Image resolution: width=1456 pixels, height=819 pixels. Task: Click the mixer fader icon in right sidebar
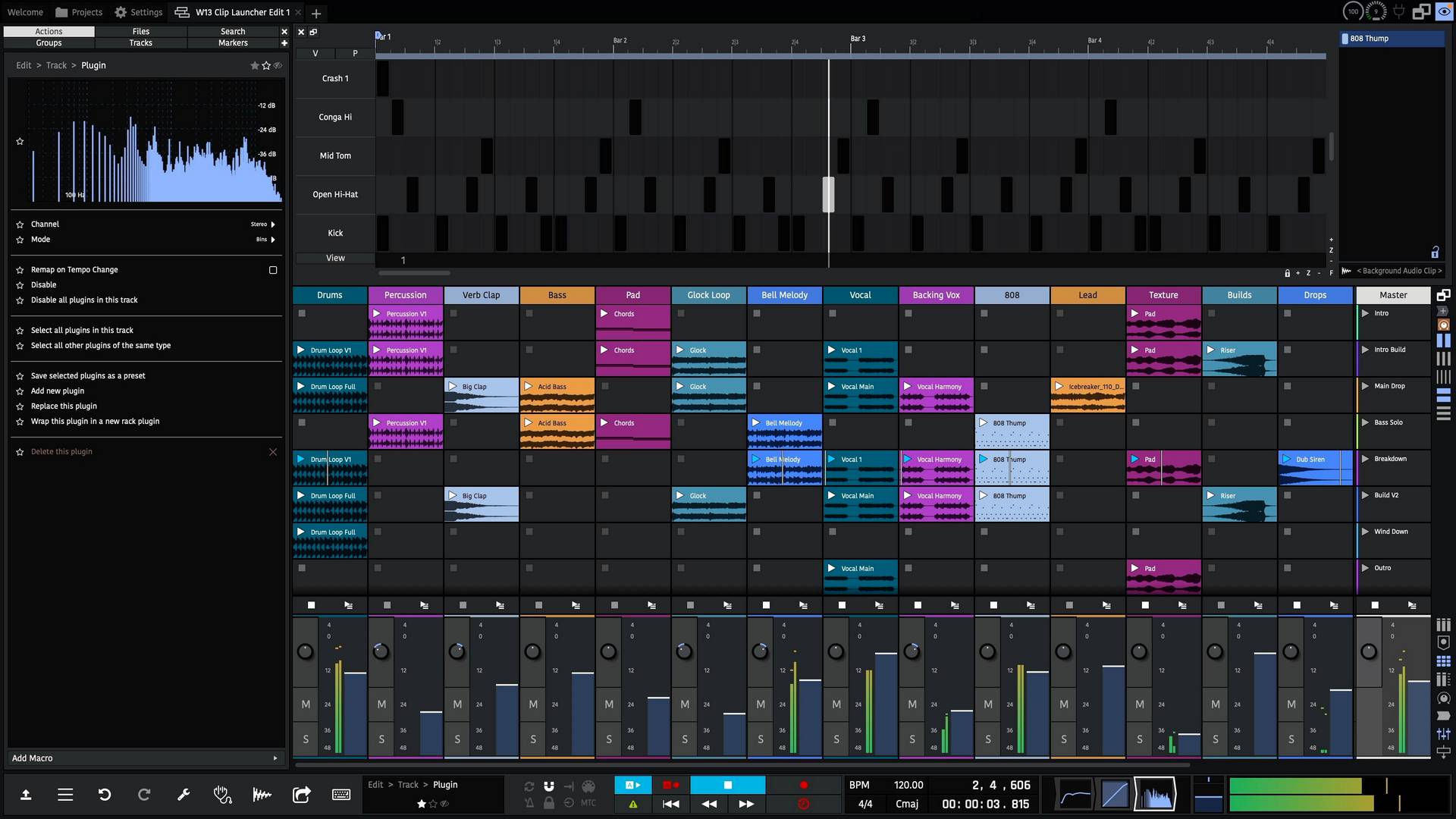(1445, 733)
